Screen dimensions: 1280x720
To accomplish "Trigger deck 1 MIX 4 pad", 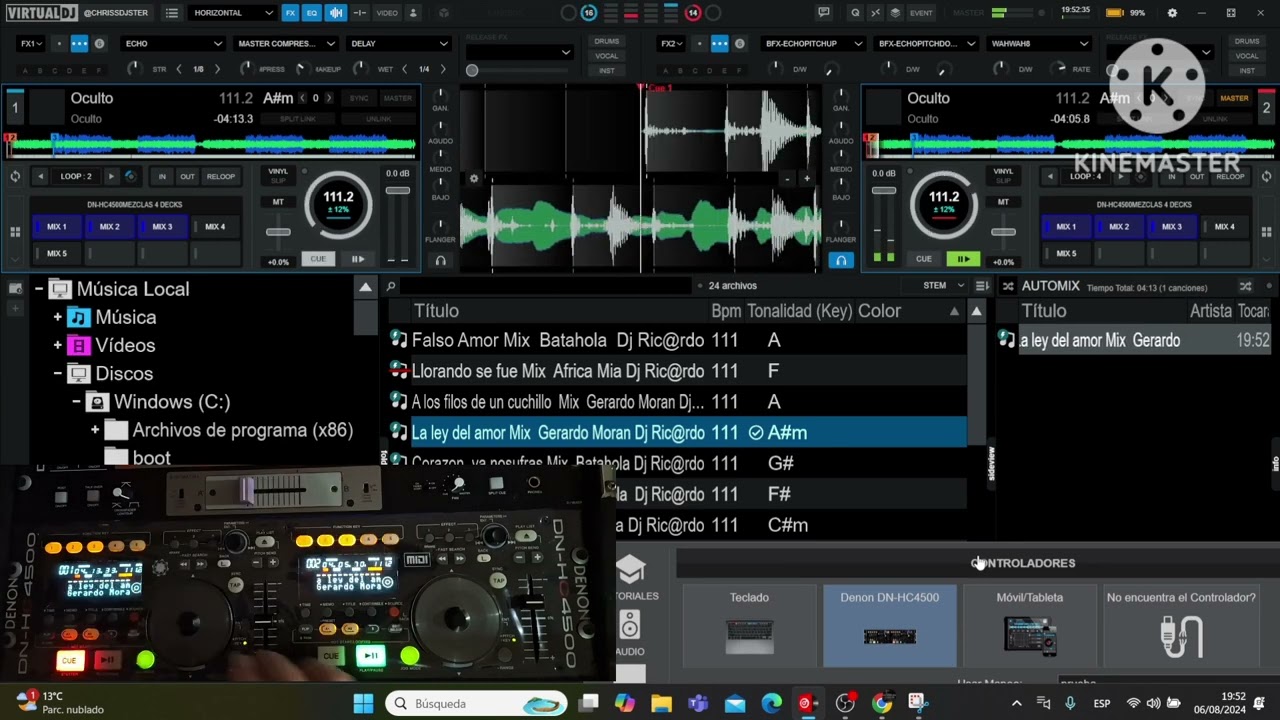I will point(215,227).
